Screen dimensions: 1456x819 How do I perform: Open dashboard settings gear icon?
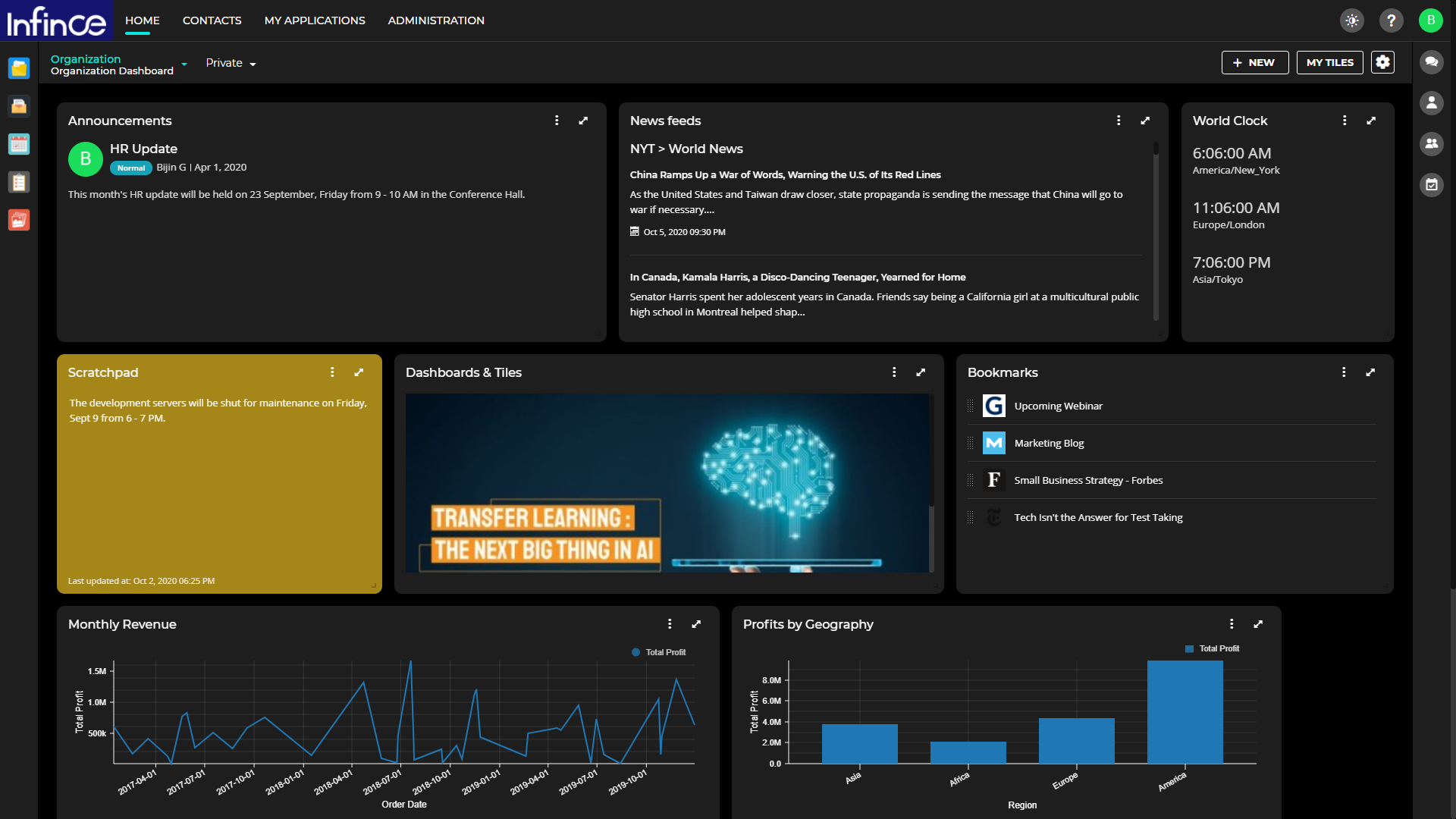pyautogui.click(x=1383, y=62)
